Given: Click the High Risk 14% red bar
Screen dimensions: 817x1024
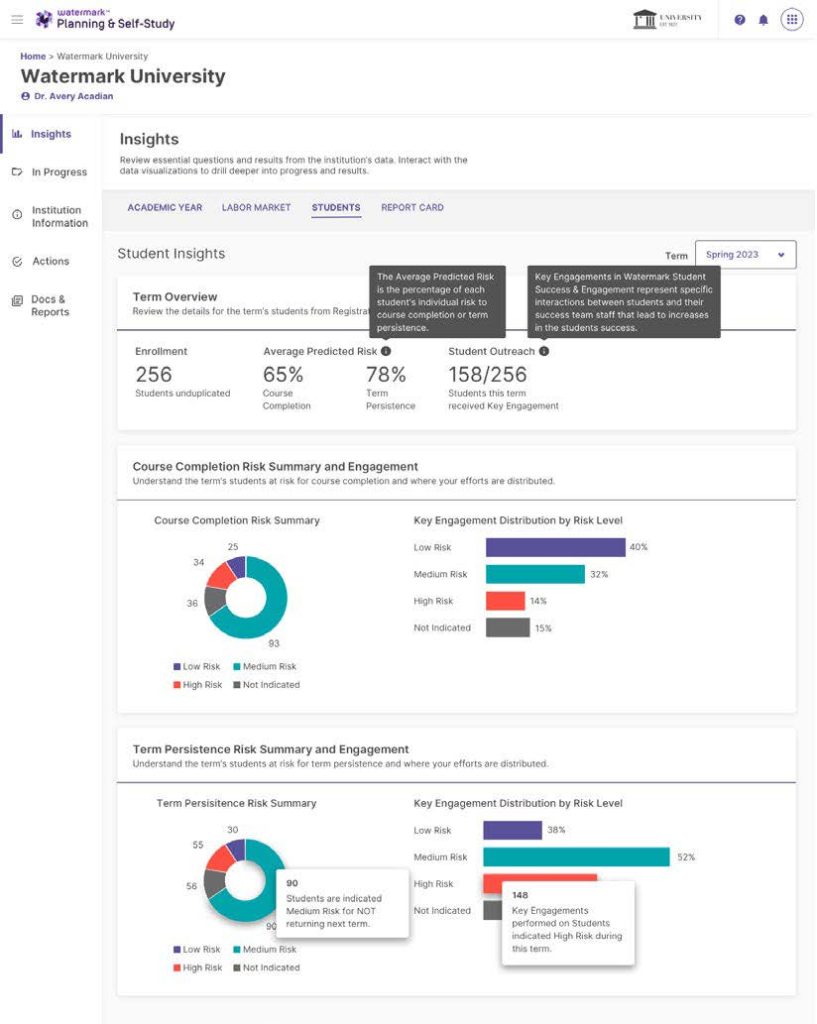Looking at the screenshot, I should (505, 601).
